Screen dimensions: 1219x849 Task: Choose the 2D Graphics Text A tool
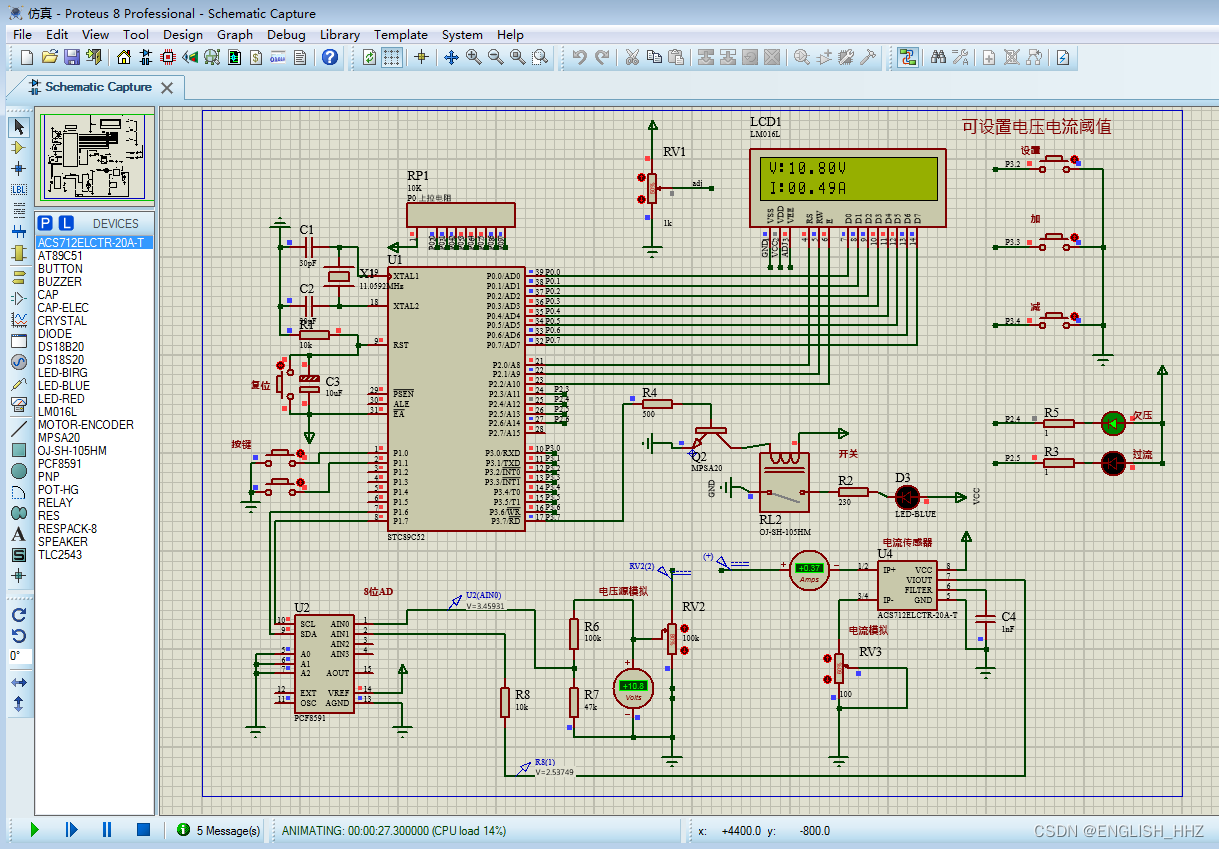point(18,534)
